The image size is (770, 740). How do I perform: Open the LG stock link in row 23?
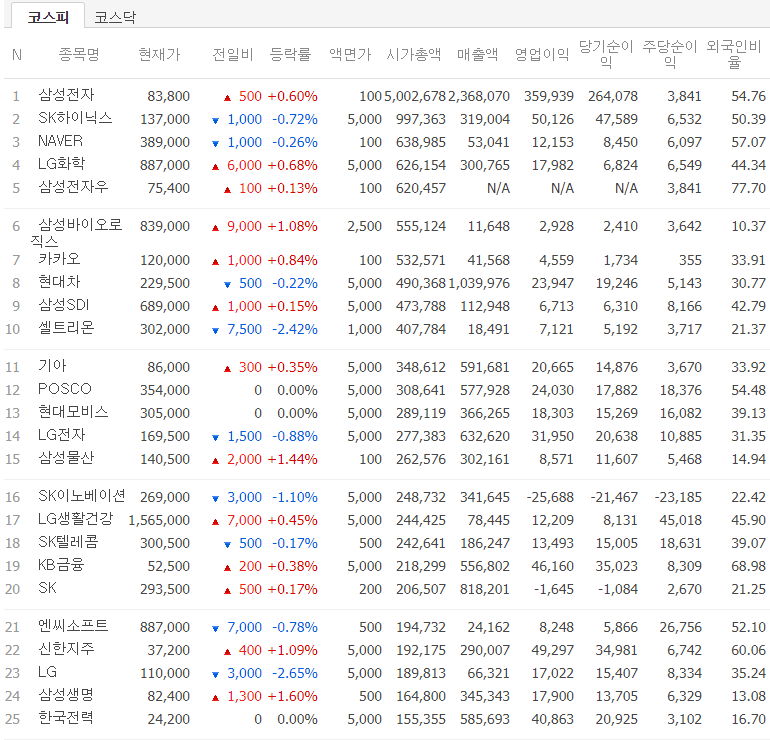tap(47, 672)
